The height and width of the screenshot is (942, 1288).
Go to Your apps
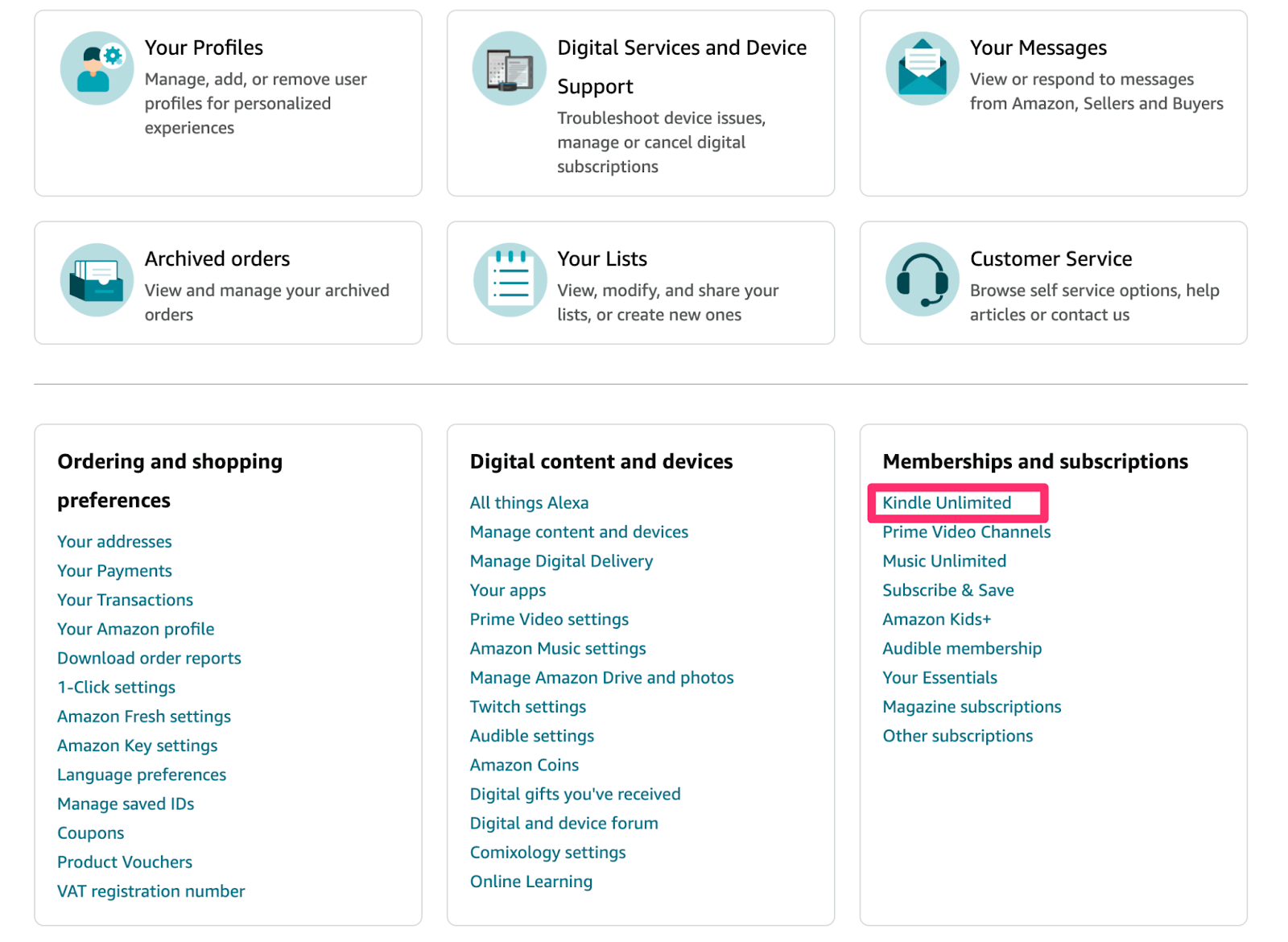click(x=508, y=590)
